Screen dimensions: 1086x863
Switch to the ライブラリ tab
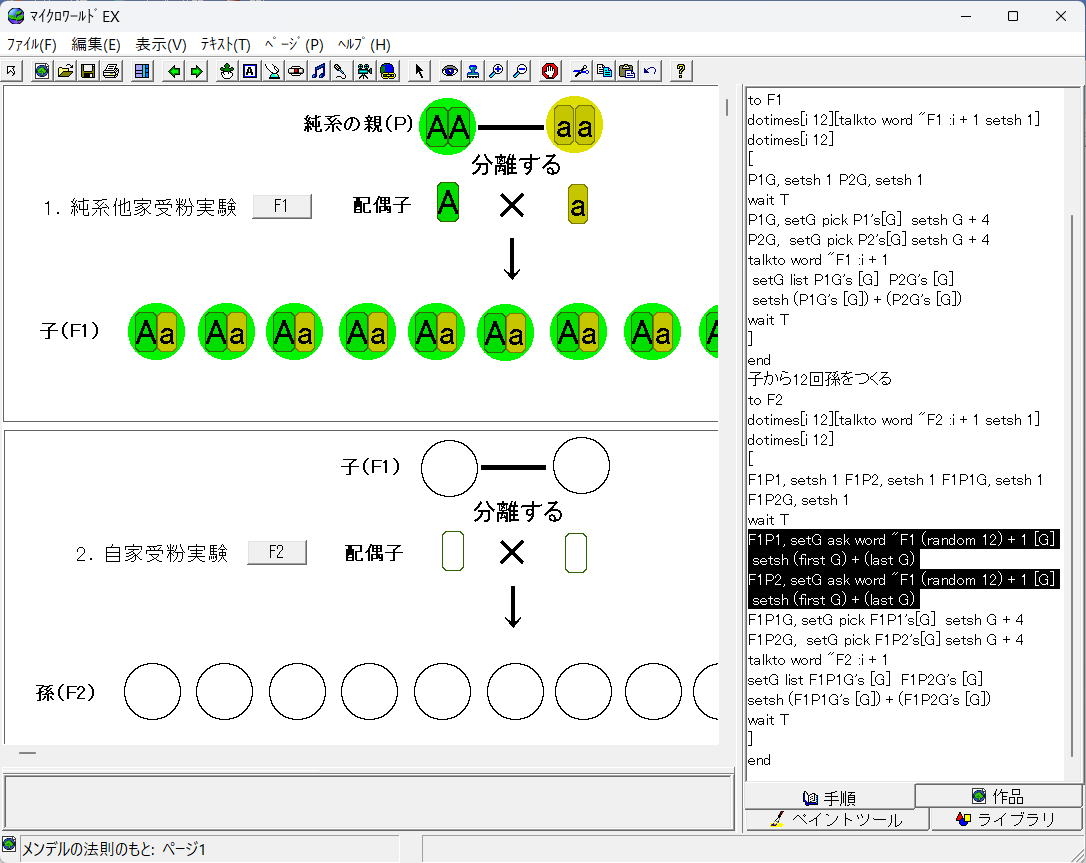pos(1006,819)
